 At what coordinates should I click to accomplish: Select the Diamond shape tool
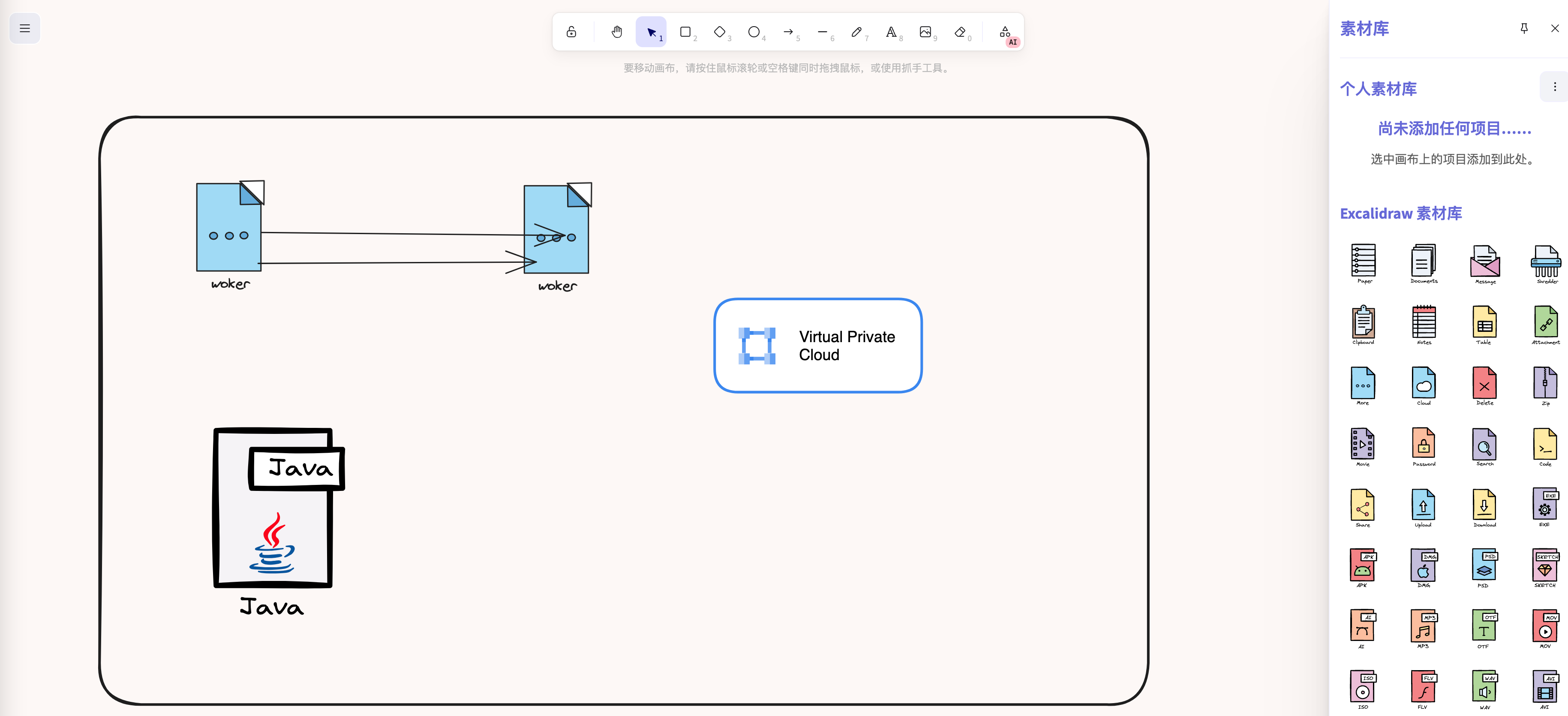pyautogui.click(x=719, y=32)
